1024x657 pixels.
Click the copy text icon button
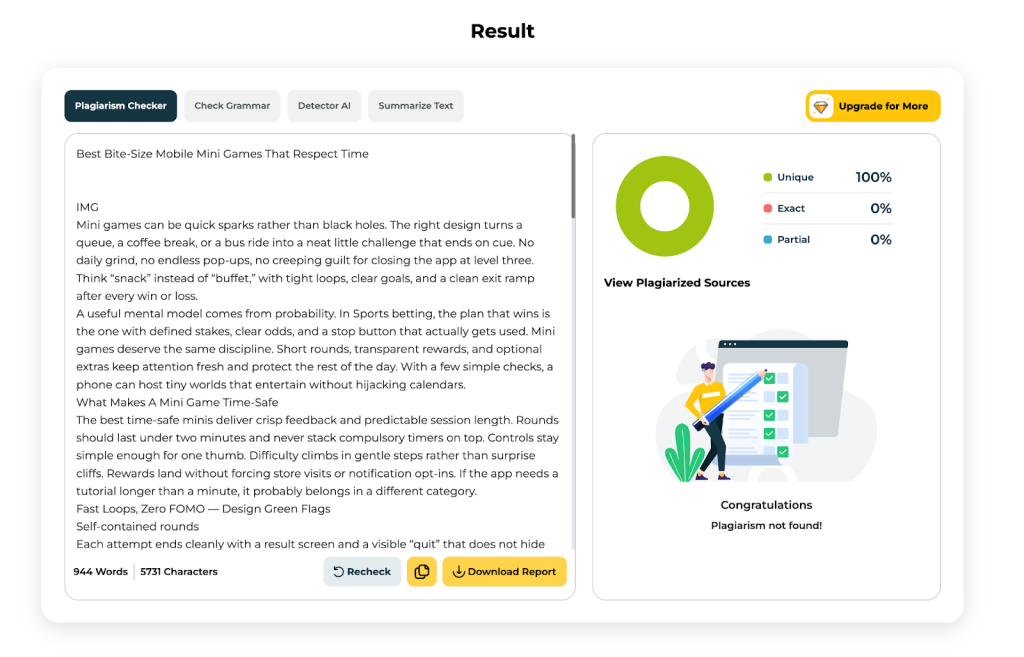click(x=421, y=572)
